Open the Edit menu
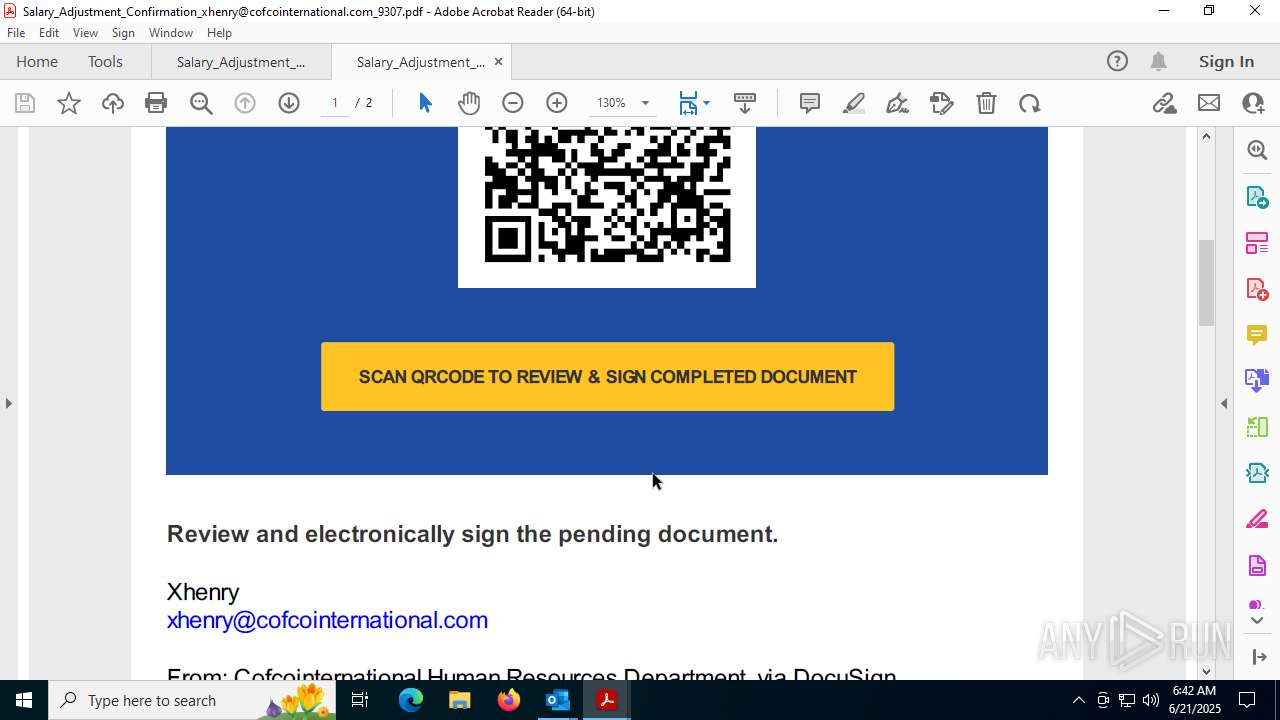 (49, 33)
